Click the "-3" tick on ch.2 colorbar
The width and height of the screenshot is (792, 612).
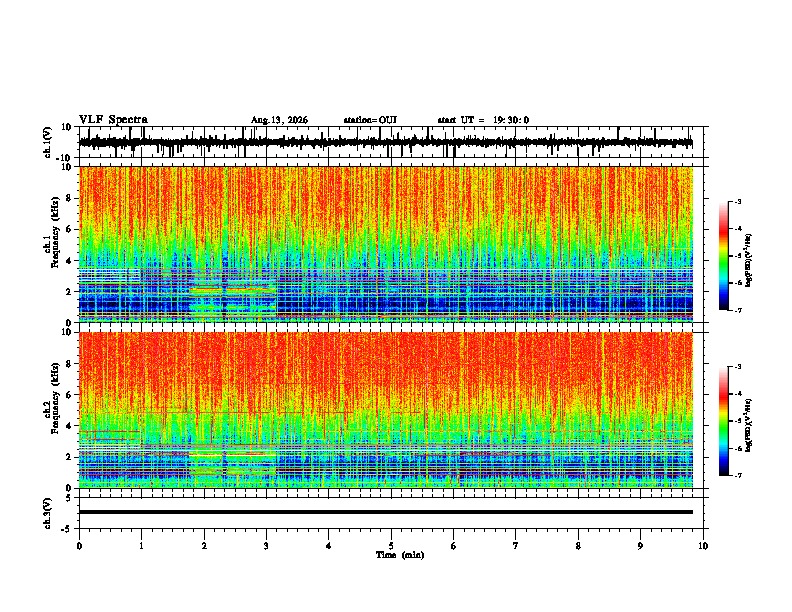[738, 367]
